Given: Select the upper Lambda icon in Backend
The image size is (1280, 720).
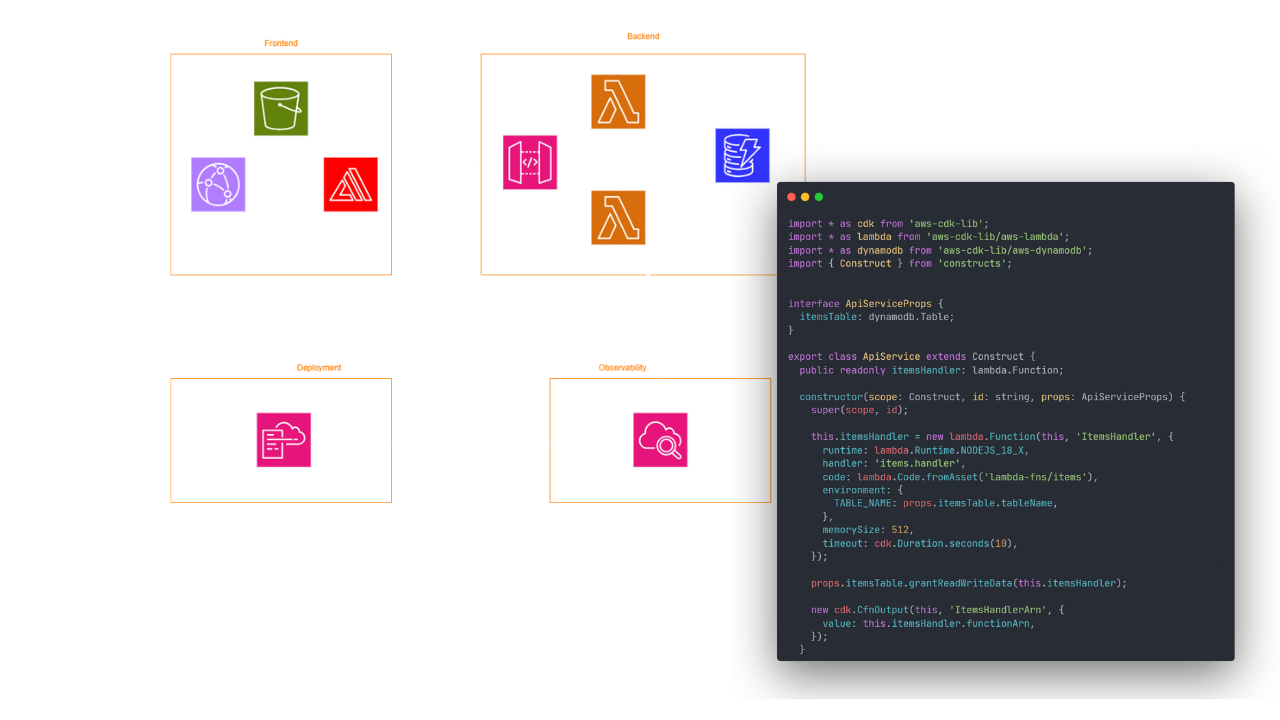Looking at the screenshot, I should click(x=618, y=101).
